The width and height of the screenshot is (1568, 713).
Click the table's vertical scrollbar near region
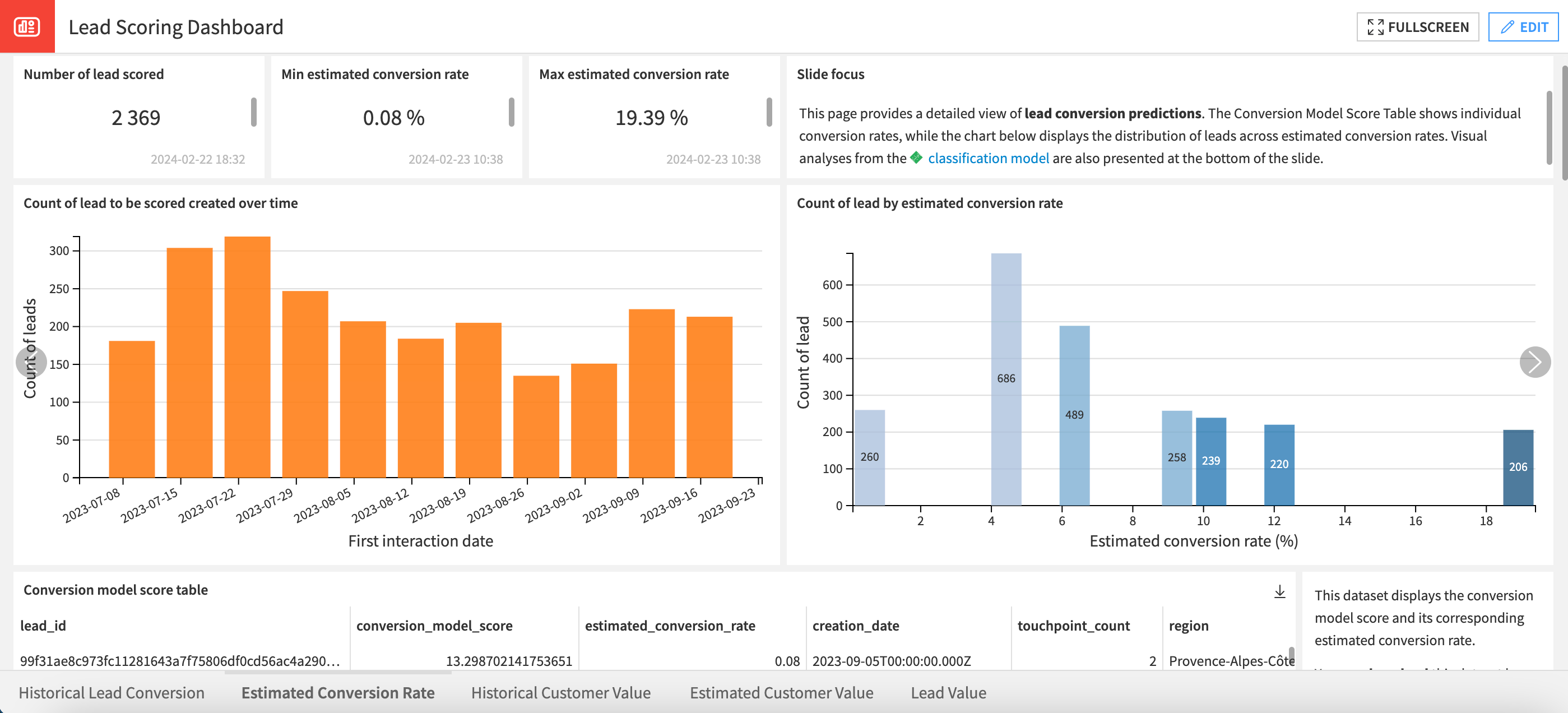pyautogui.click(x=1292, y=657)
